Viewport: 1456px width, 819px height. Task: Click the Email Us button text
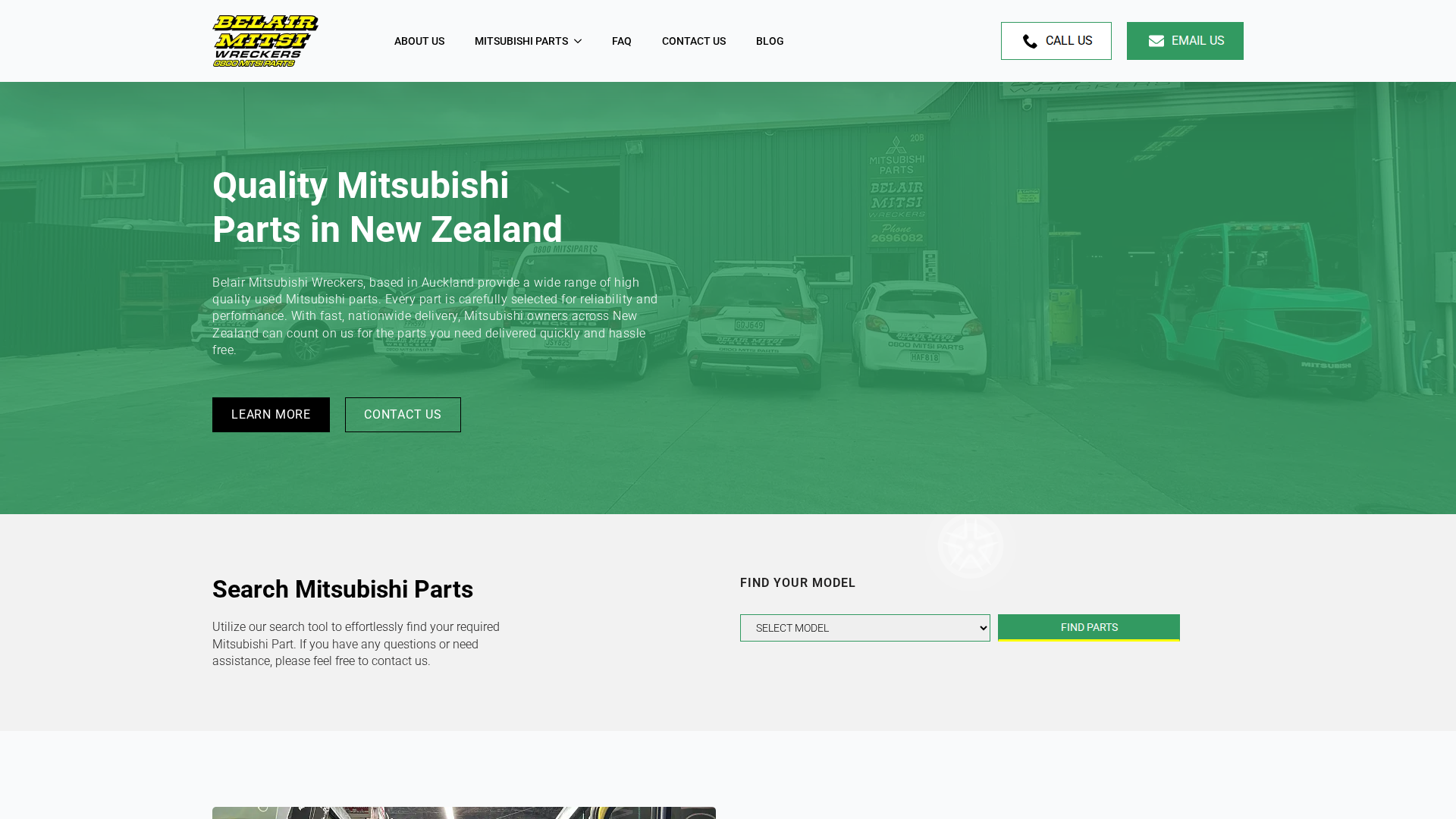pos(1197,41)
